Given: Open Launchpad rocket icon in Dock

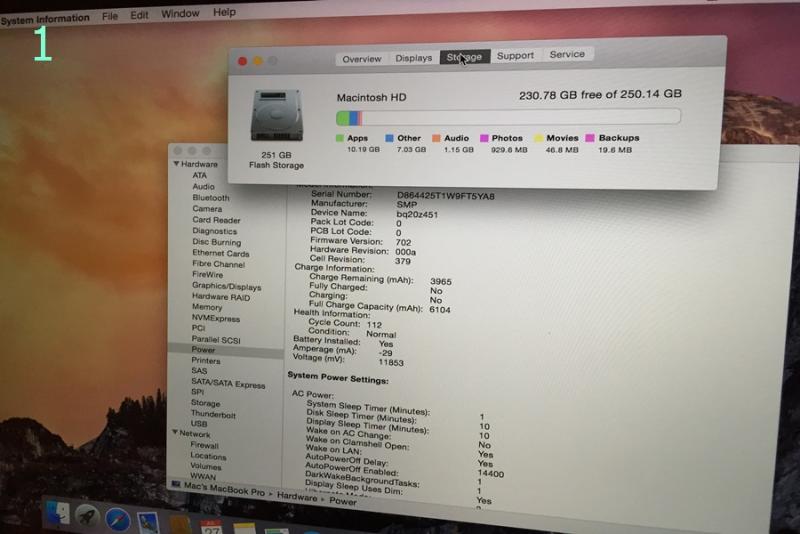Looking at the screenshot, I should point(87,517).
